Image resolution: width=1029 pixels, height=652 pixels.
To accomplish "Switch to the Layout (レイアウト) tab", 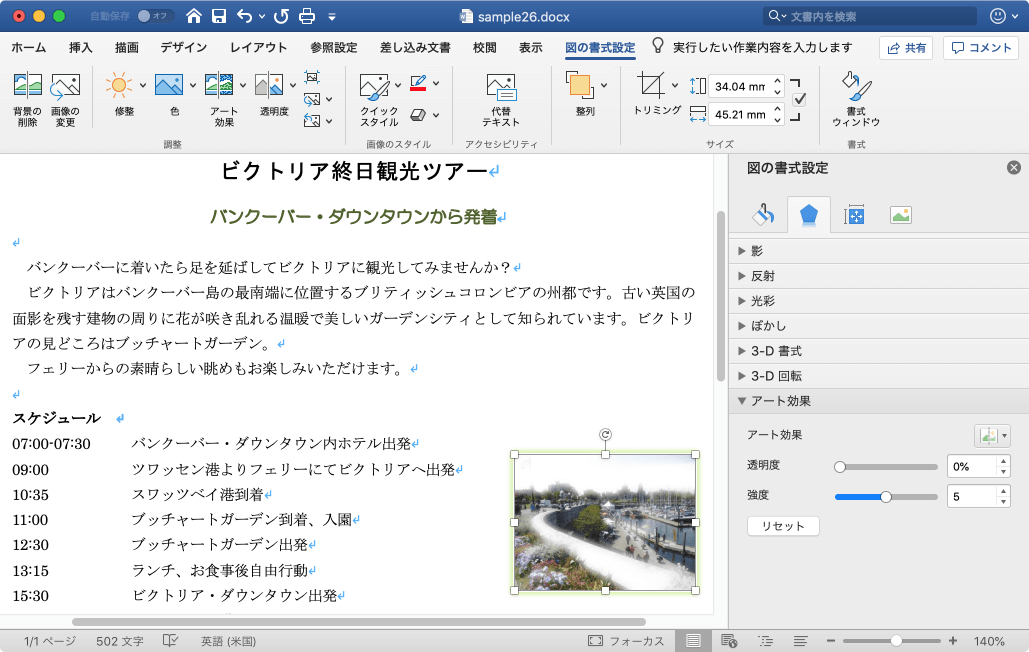I will pos(258,47).
